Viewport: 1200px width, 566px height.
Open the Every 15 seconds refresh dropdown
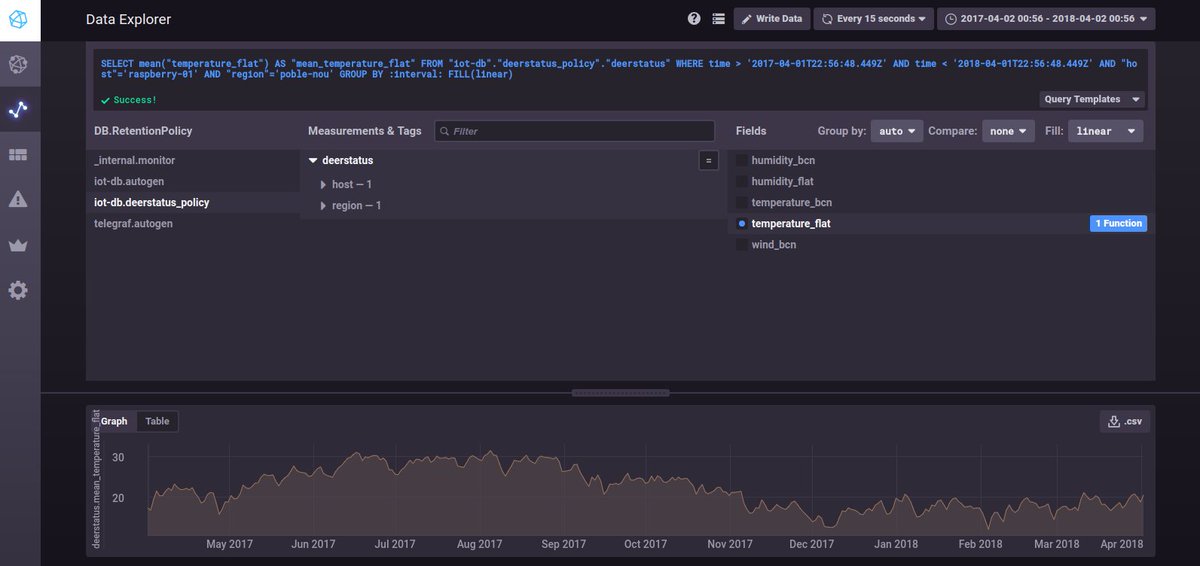[x=873, y=19]
